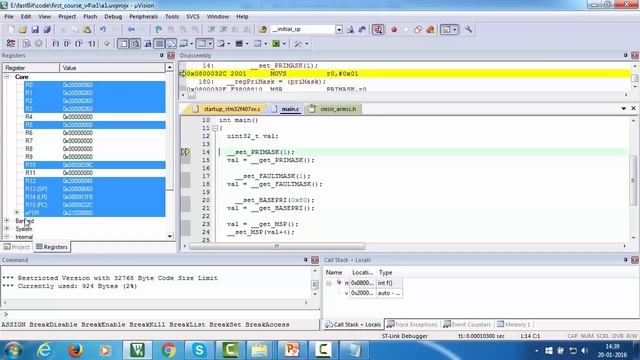
Task: Reset the CPU with the RST icon
Action: click(x=11, y=43)
